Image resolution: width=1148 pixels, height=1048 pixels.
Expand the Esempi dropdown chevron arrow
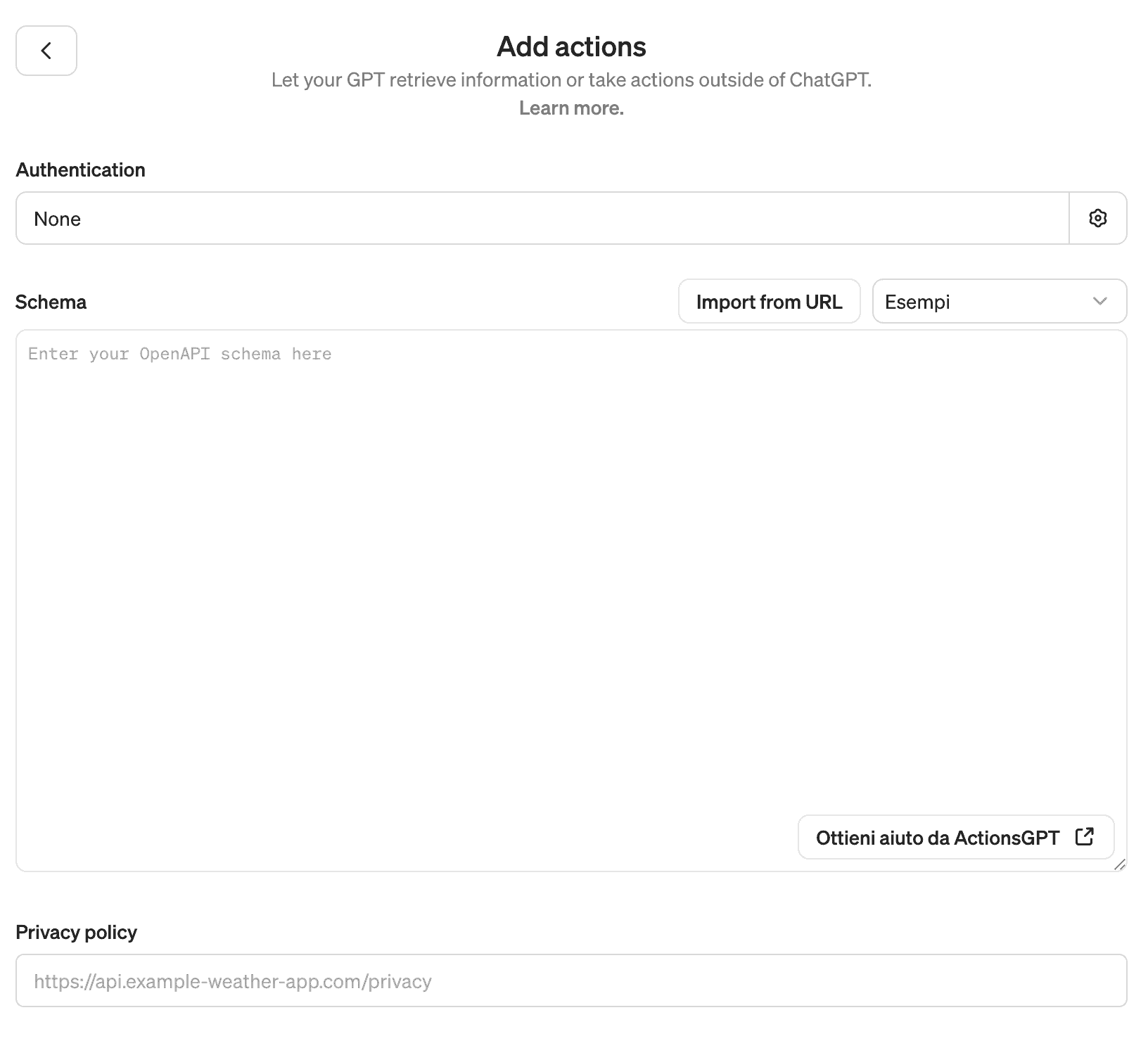pos(1100,302)
